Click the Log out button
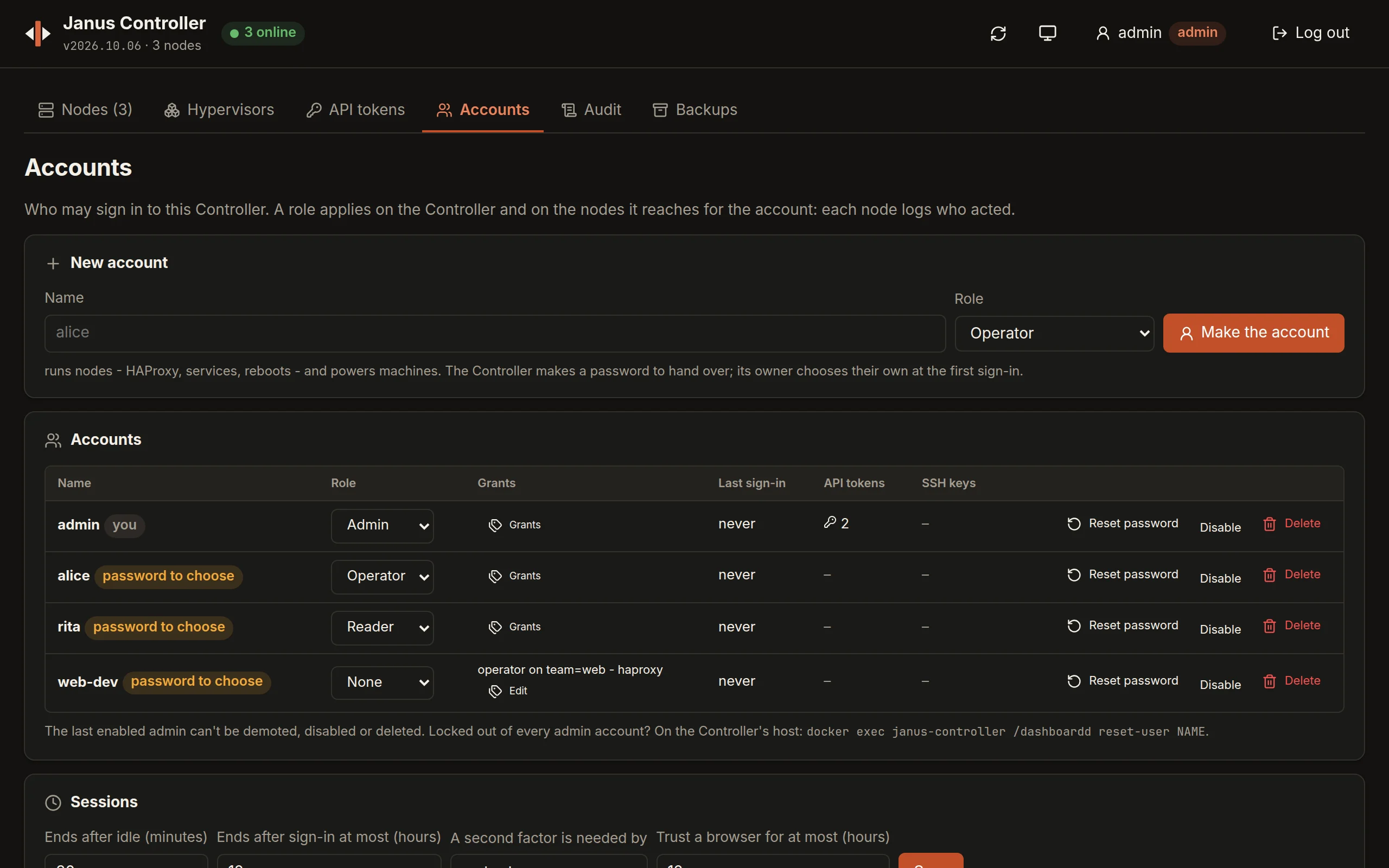 click(1310, 33)
